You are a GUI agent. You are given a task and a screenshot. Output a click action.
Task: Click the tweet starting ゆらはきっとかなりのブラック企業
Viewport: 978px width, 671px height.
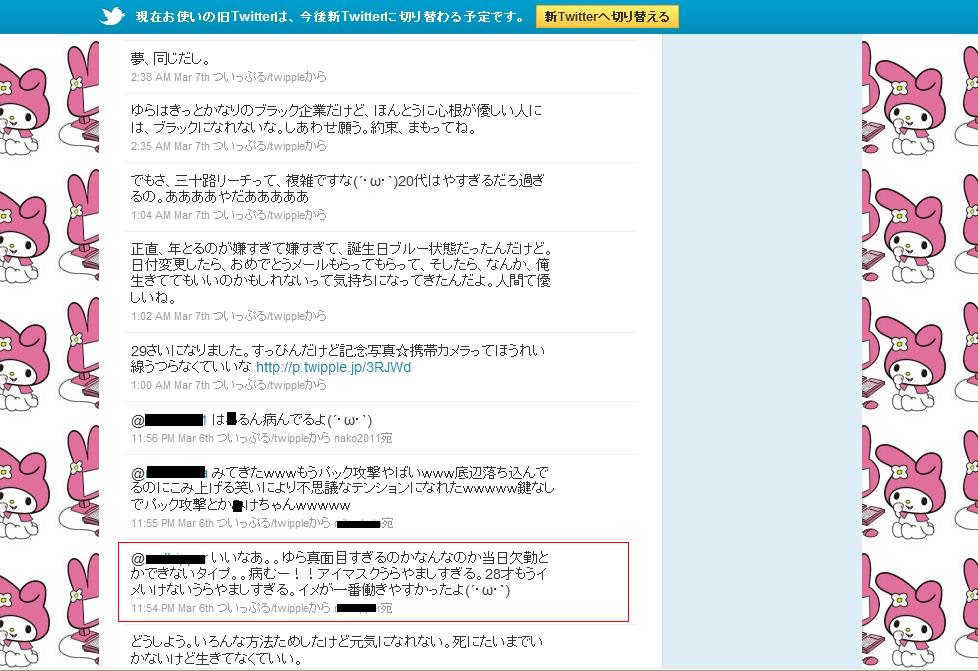[336, 119]
